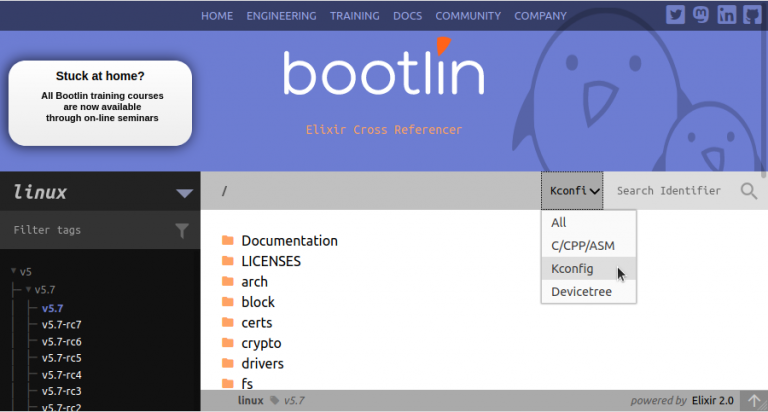The image size is (768, 412).
Task: Open the linux project dropdown arrow
Action: (184, 194)
